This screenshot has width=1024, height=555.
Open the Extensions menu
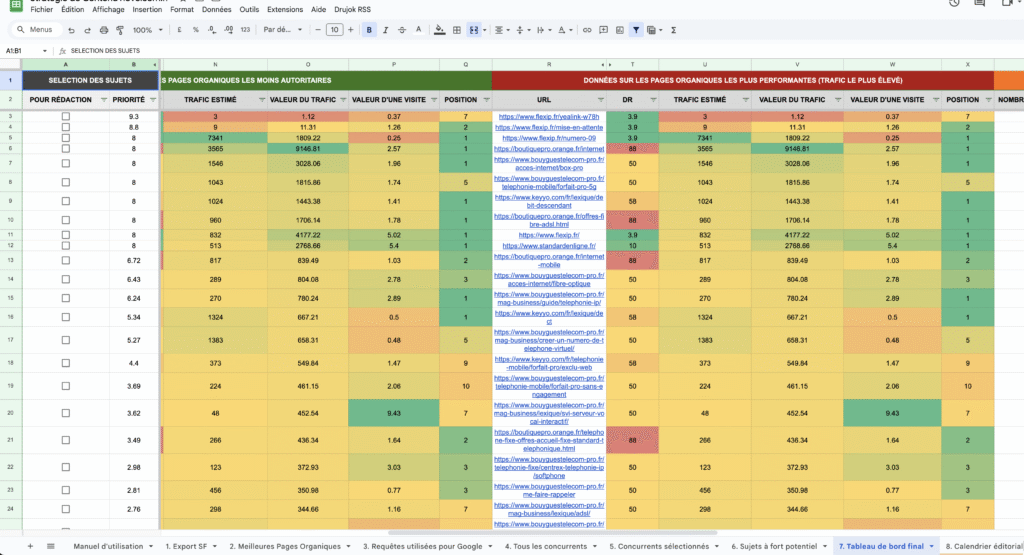coord(285,10)
